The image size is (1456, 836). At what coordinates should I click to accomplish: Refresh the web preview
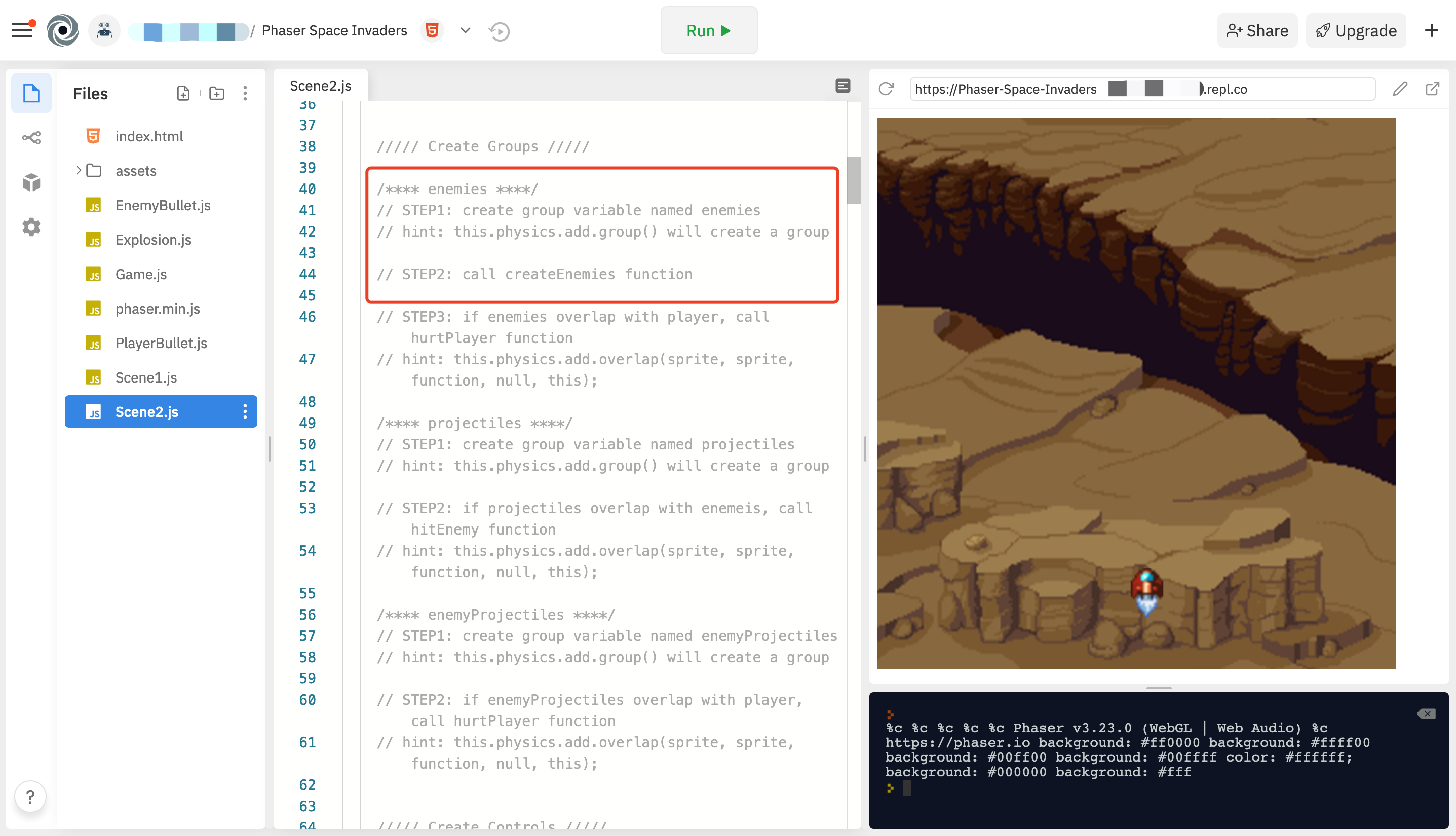pyautogui.click(x=886, y=89)
